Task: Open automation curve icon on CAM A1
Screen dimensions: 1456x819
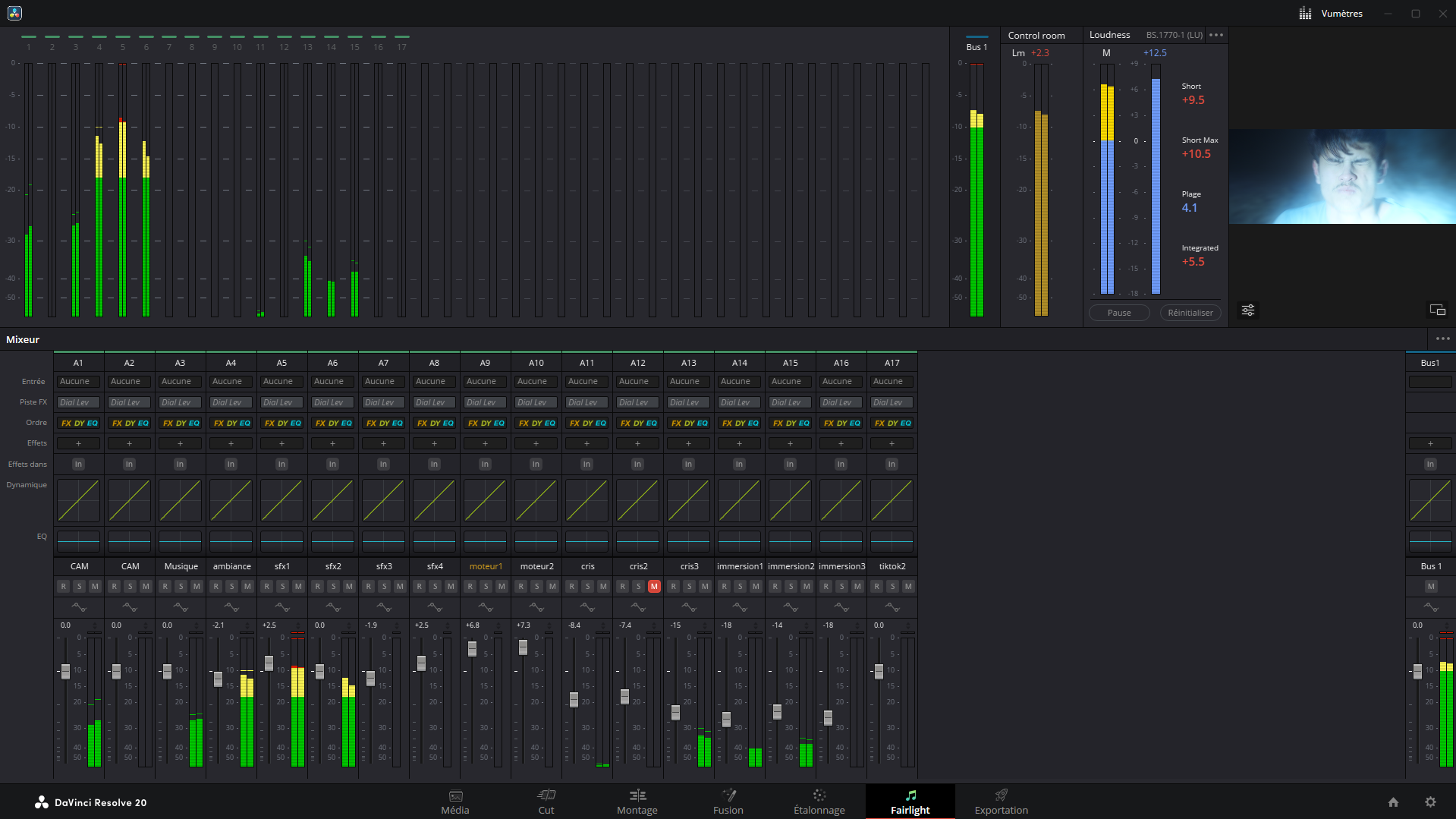Action: tap(79, 607)
